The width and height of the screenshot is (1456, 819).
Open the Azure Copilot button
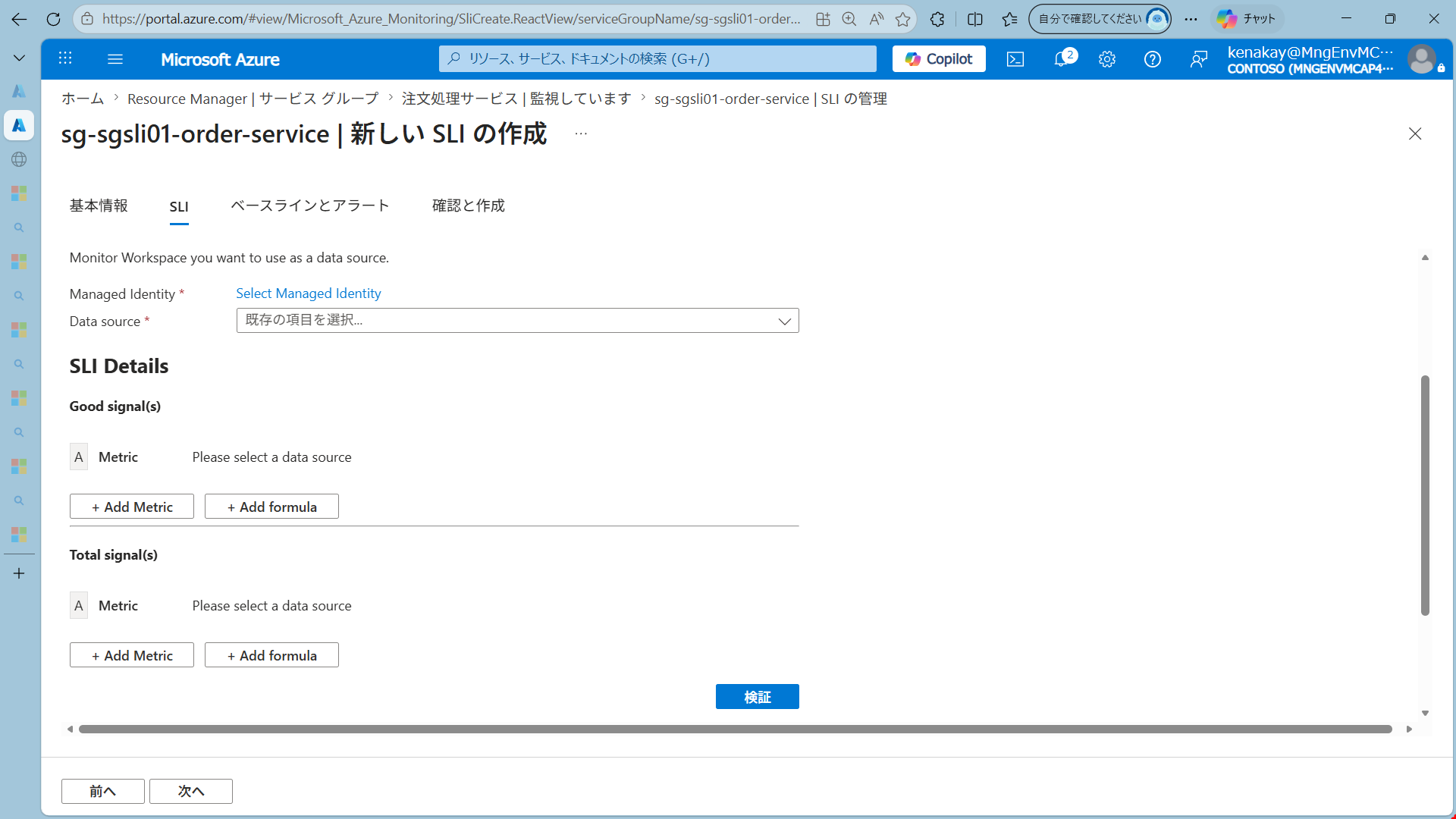(939, 58)
